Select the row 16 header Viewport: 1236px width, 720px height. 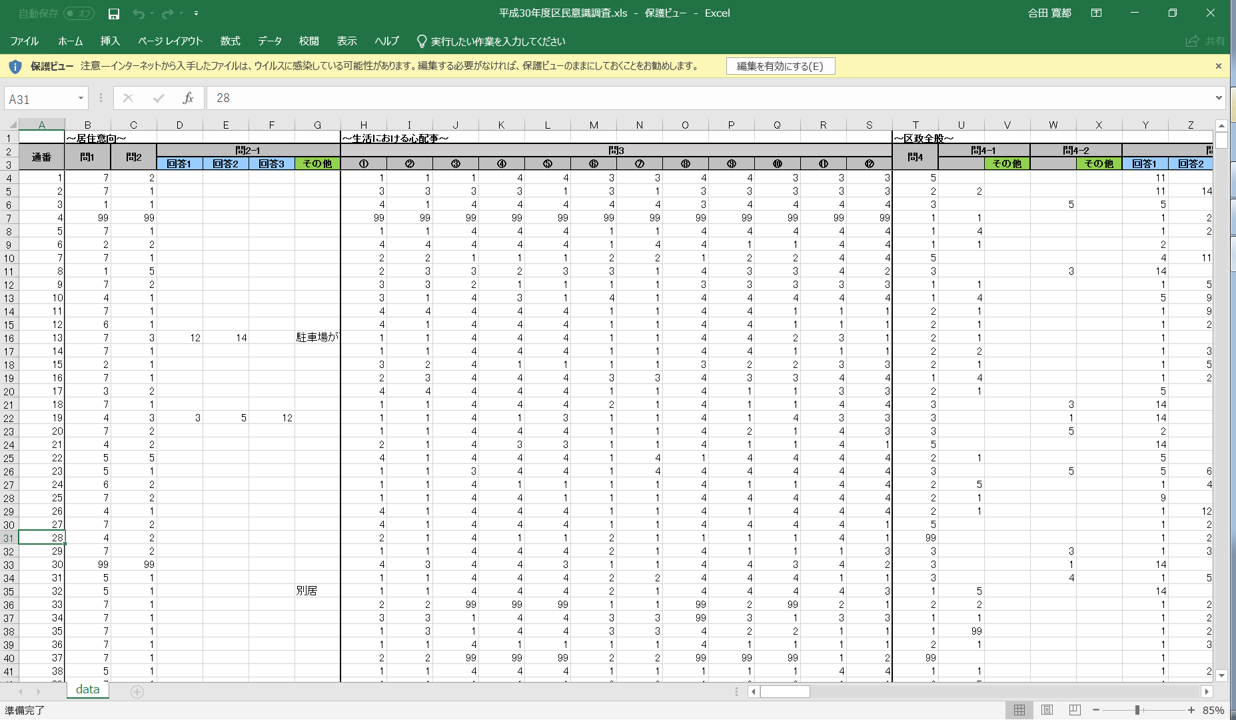point(9,338)
